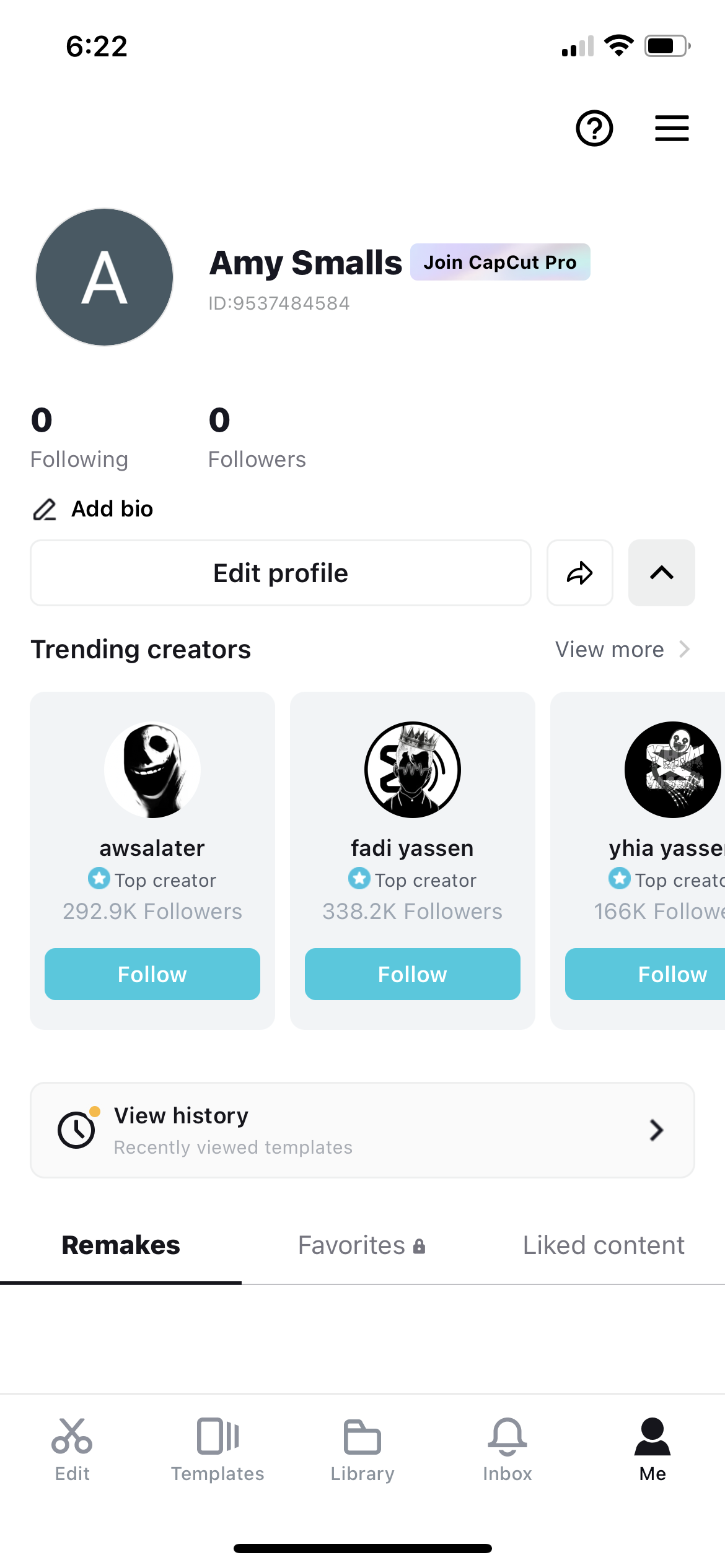Open View history using the right chevron

tap(657, 1130)
